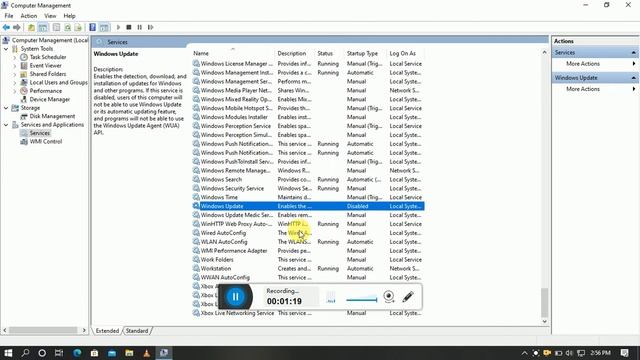
Task: Click the Restart Service toolbar icon
Action: coord(151,27)
